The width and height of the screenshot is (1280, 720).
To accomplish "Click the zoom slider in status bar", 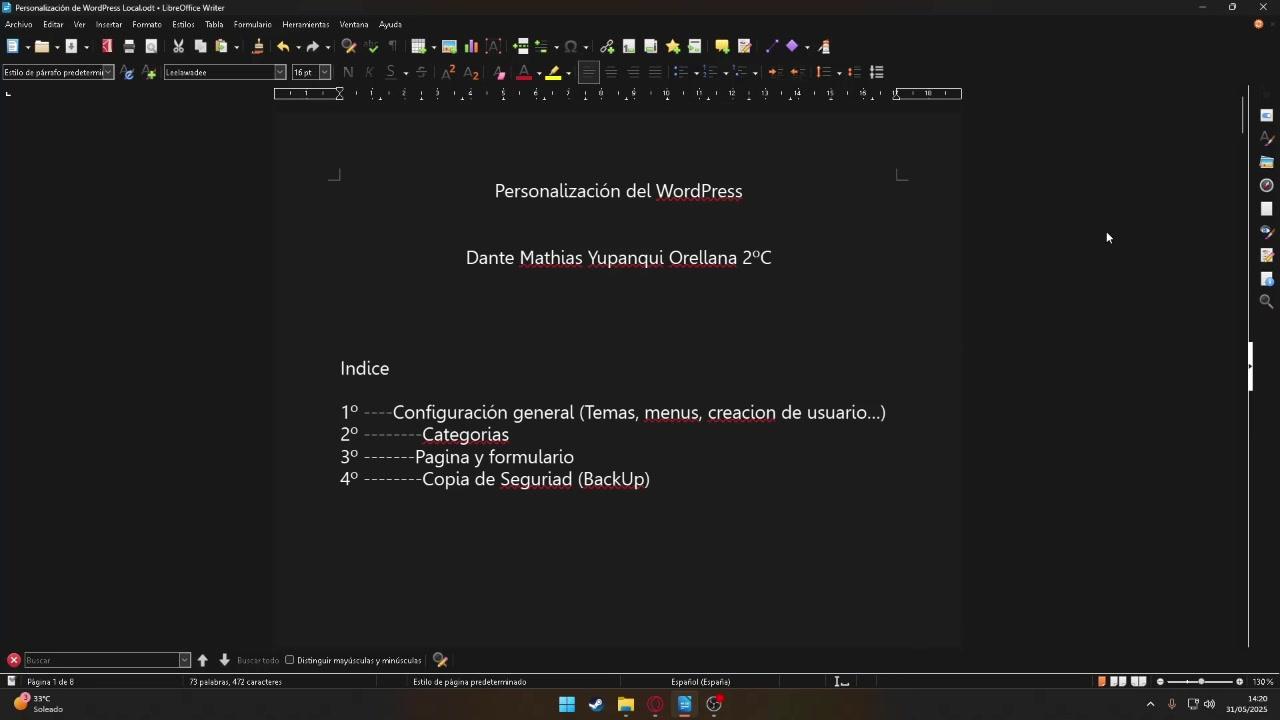I will coord(1200,682).
